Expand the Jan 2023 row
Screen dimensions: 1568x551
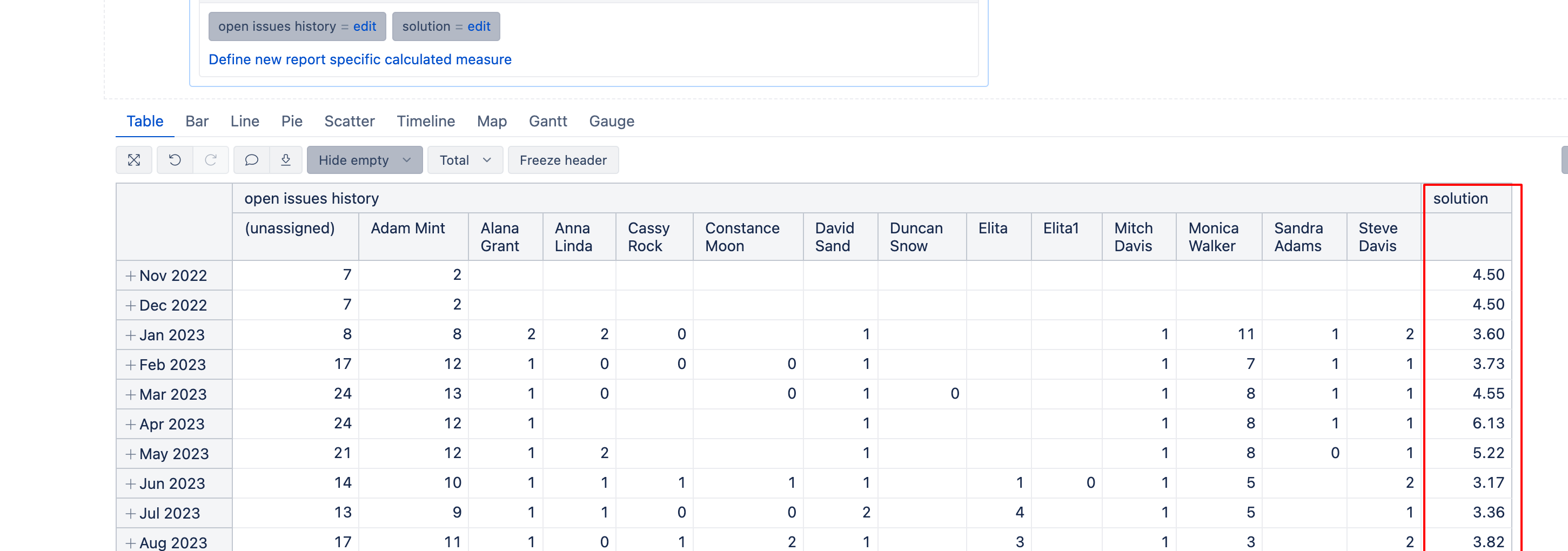click(130, 335)
